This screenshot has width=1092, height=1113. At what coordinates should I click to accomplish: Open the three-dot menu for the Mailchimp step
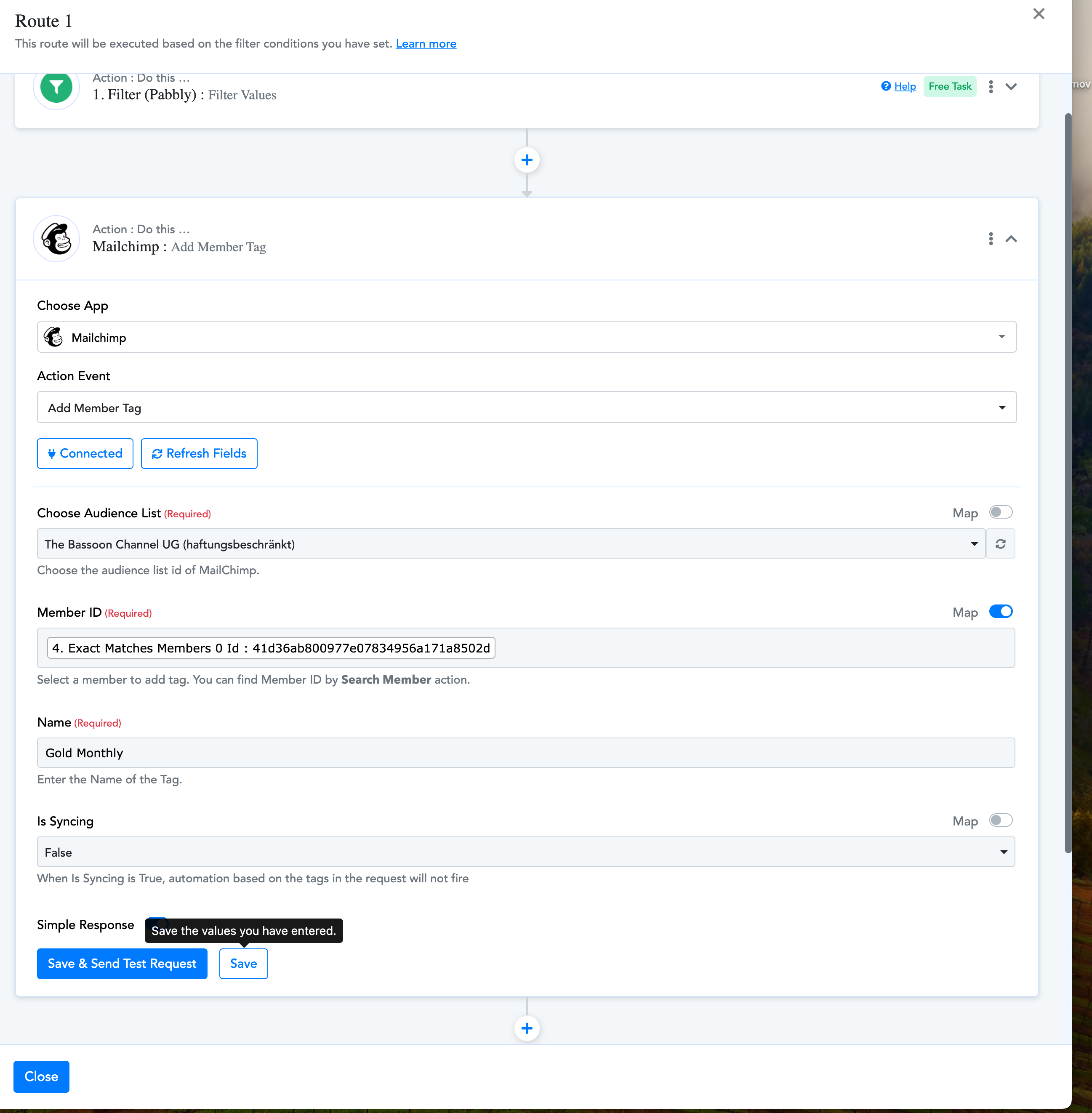(x=991, y=239)
